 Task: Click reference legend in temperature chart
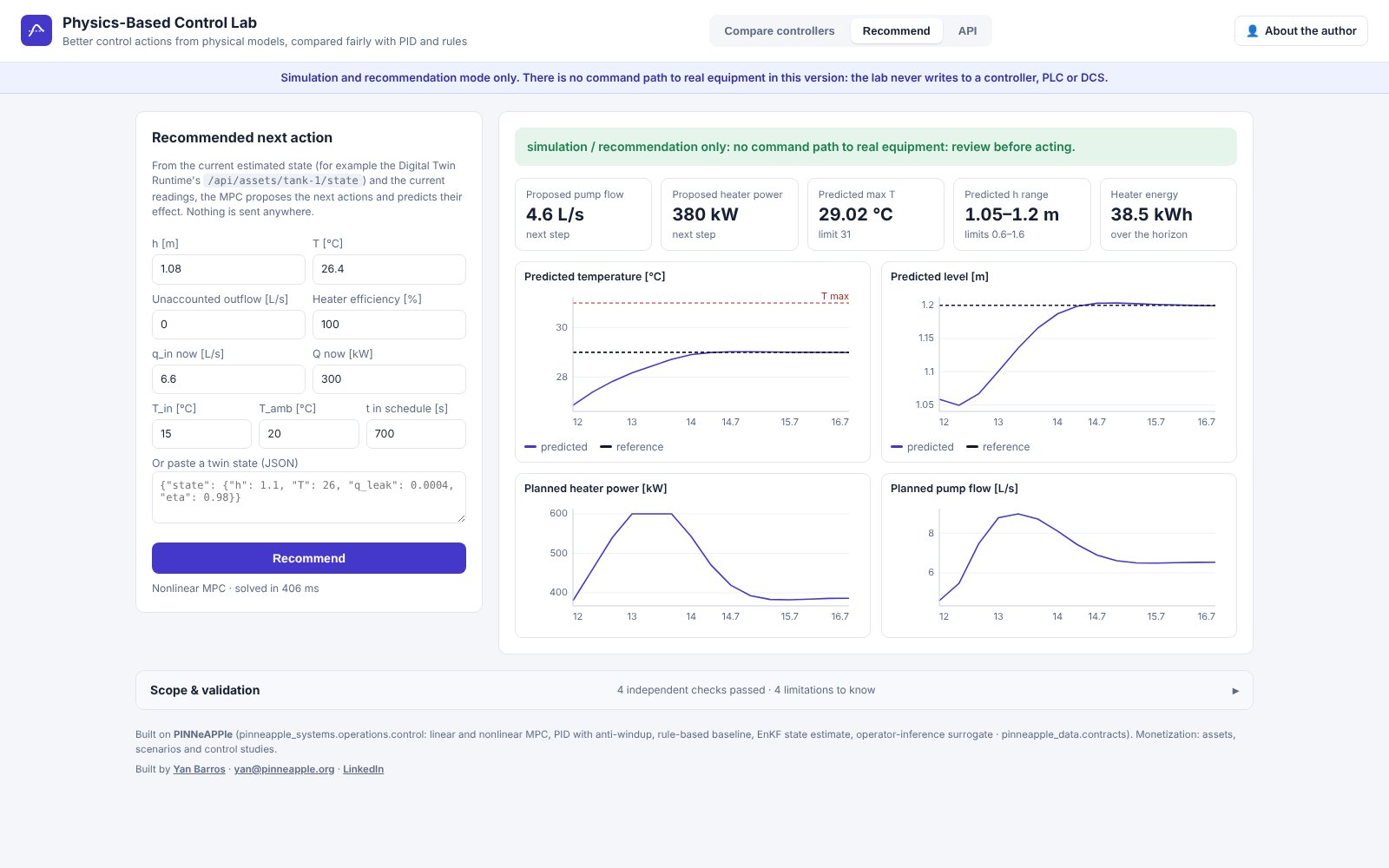coord(632,447)
